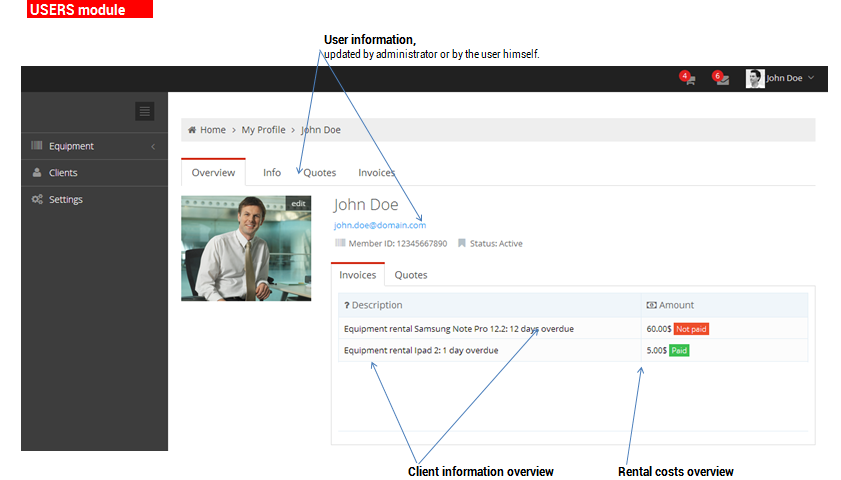Go to My Profile breadcrumb link
The height and width of the screenshot is (480, 841).
point(263,130)
